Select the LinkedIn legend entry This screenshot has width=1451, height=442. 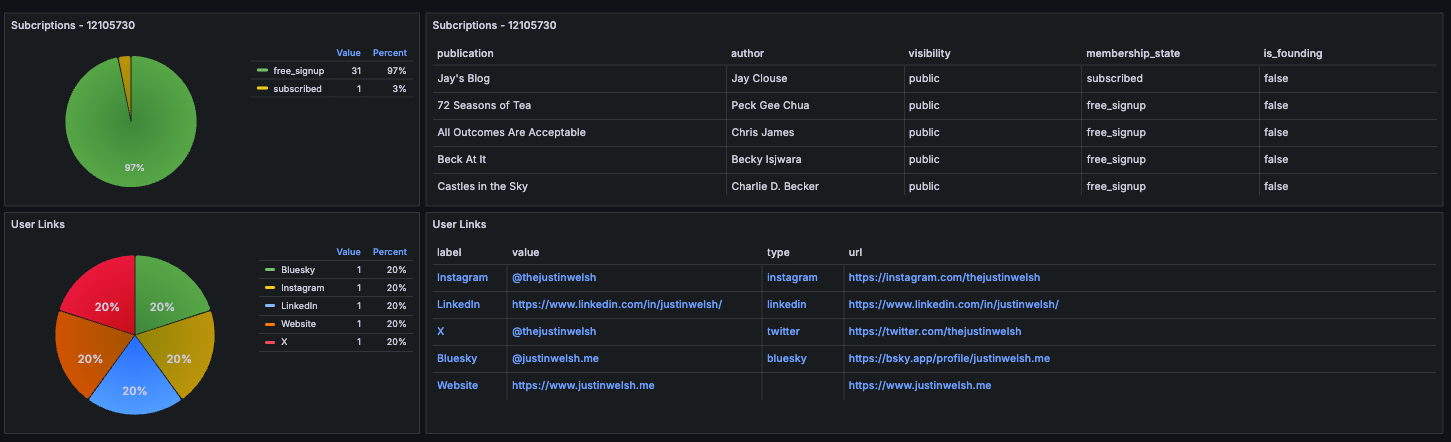pos(299,306)
